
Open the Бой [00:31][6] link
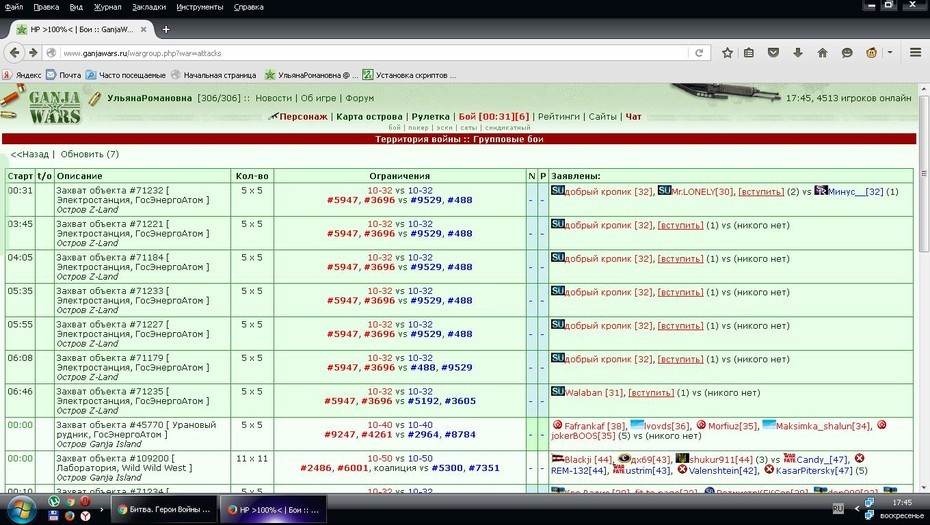(x=493, y=116)
